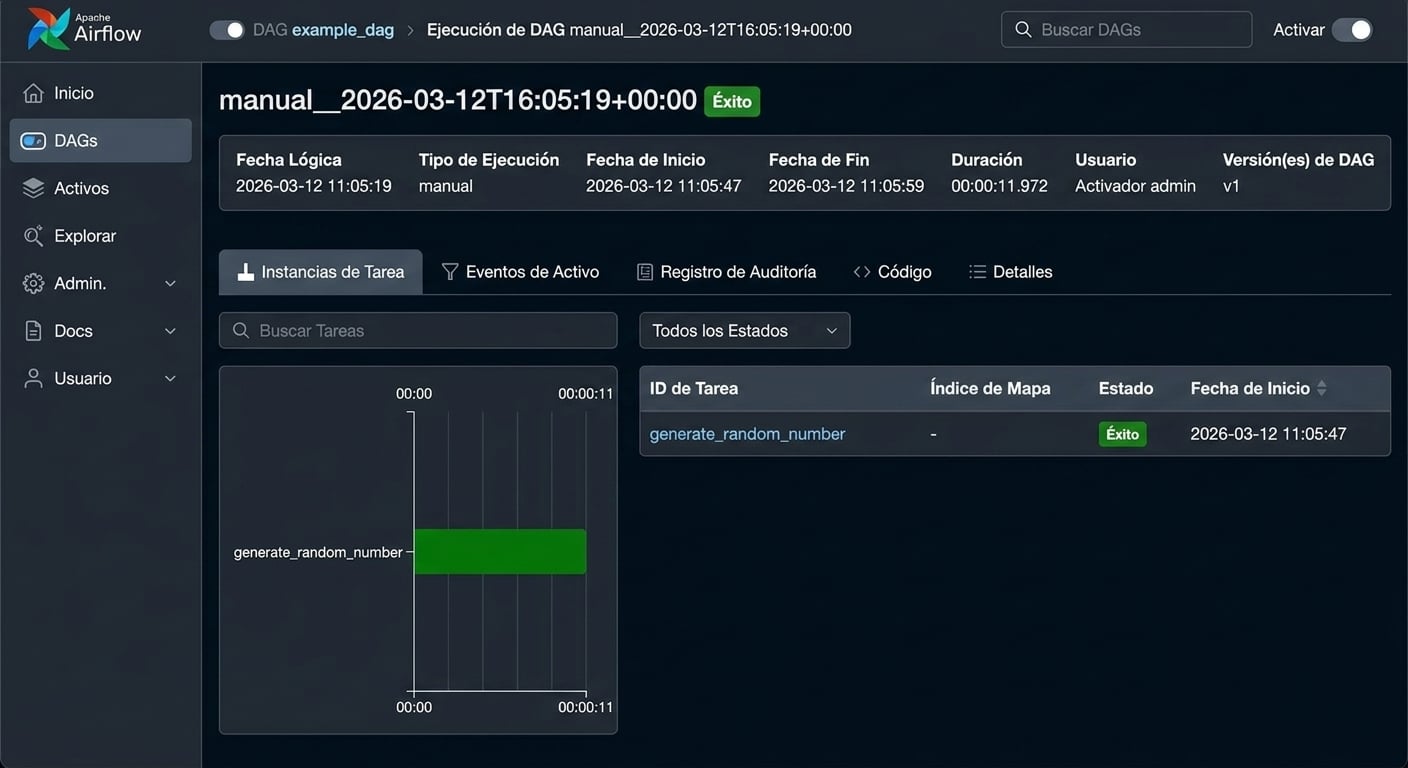This screenshot has height=768, width=1408.
Task: Click Tipo de Ejecución value manual
Action: [x=446, y=186]
